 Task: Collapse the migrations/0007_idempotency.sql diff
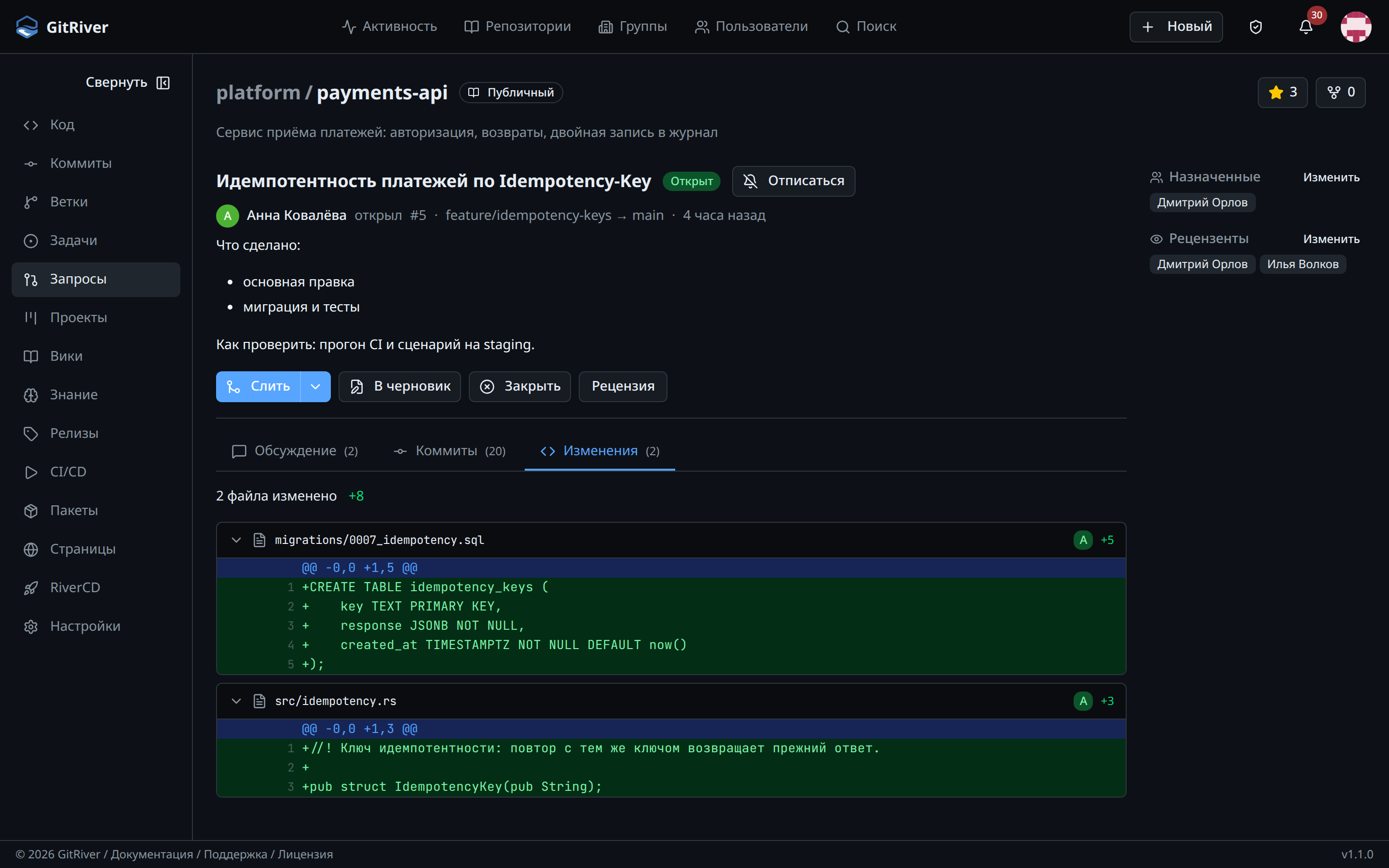coord(236,540)
